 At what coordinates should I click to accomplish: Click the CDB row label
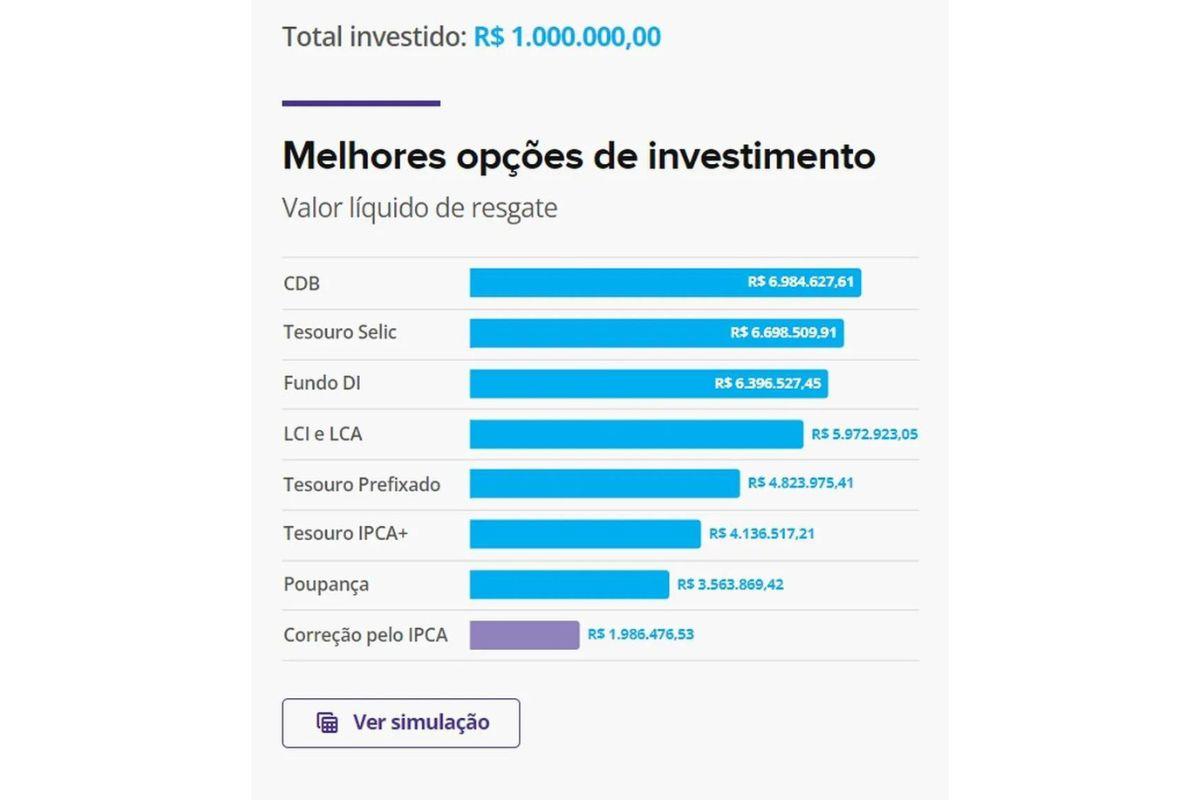pyautogui.click(x=300, y=283)
